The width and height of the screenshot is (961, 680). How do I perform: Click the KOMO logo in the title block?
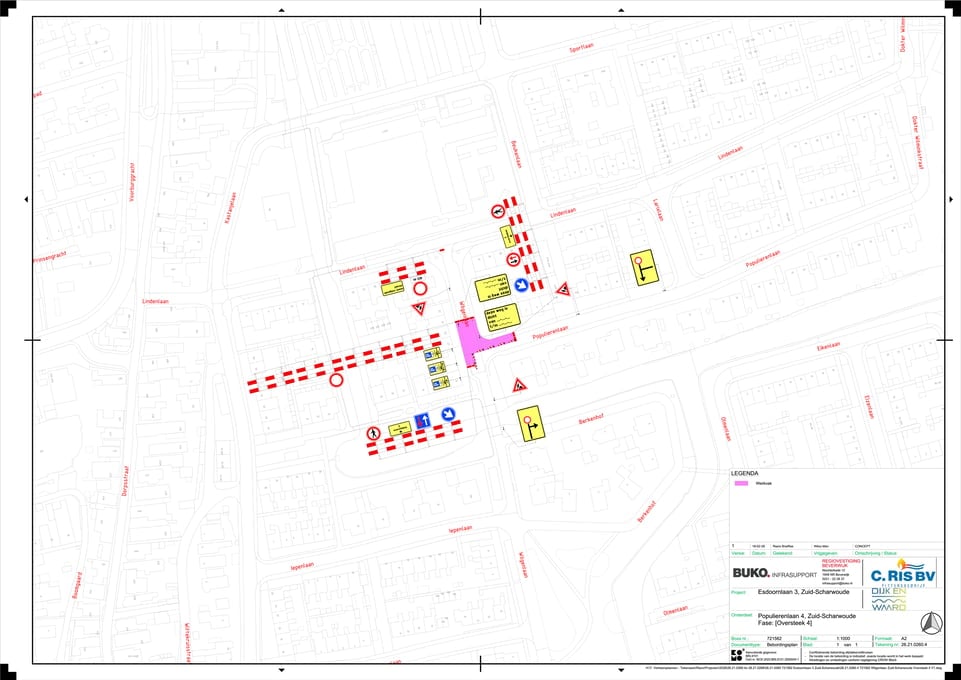736,656
